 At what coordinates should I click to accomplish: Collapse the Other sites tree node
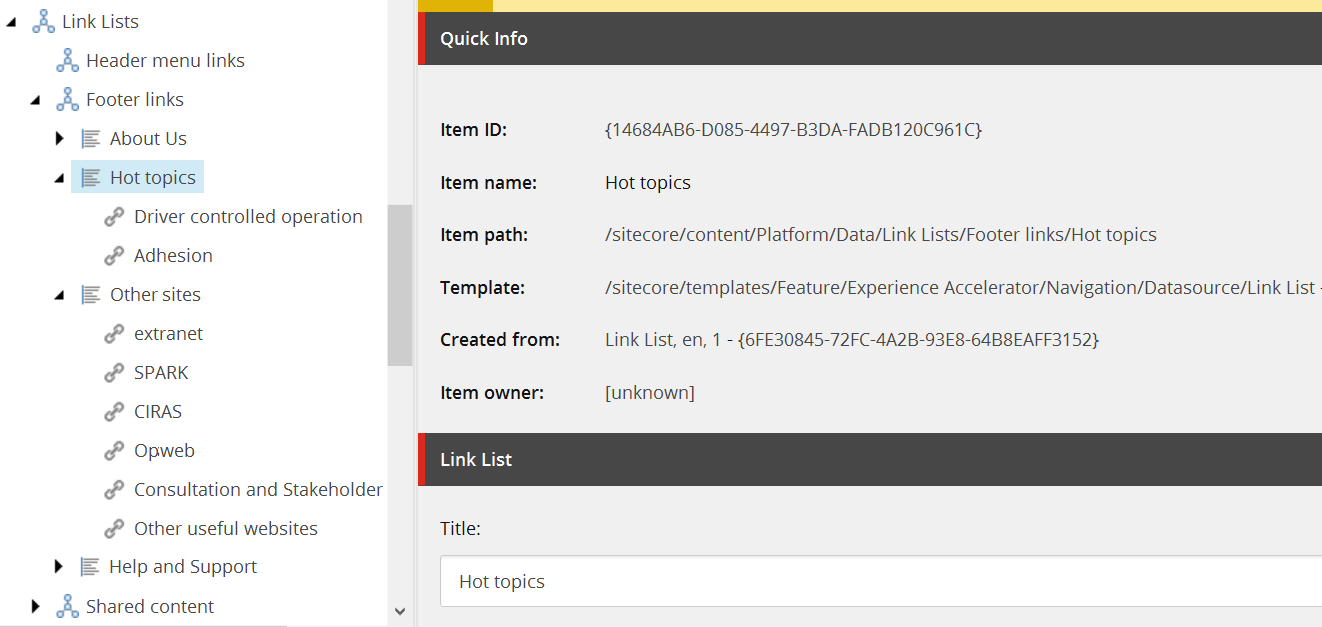pyautogui.click(x=60, y=295)
